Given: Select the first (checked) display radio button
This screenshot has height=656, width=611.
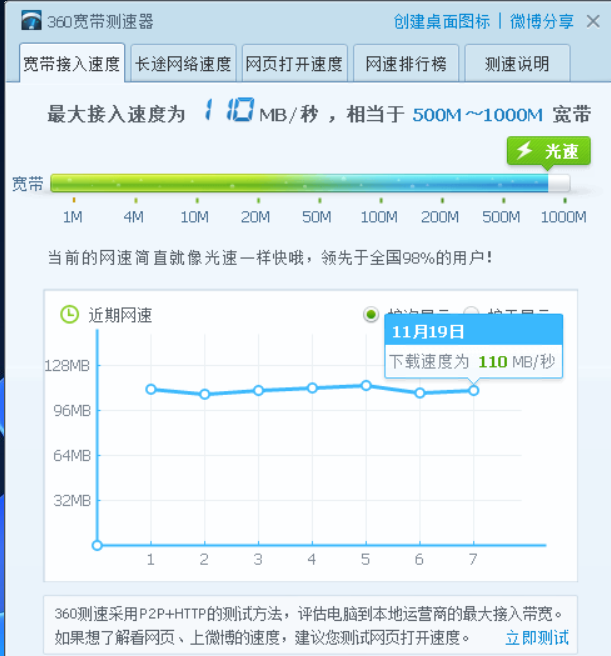Looking at the screenshot, I should point(371,314).
